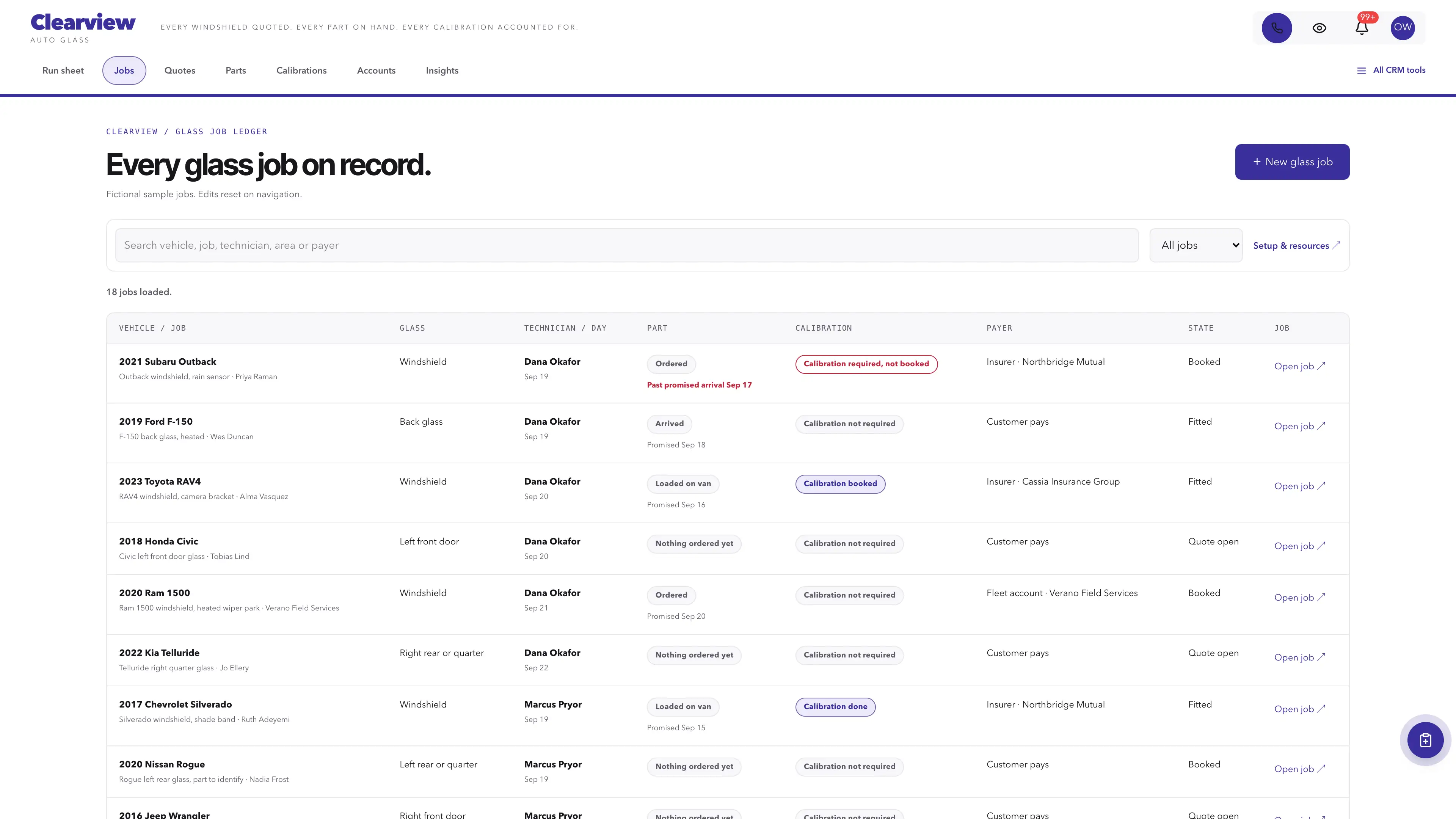Open the Calibrations tab
The image size is (1456, 819).
301,71
